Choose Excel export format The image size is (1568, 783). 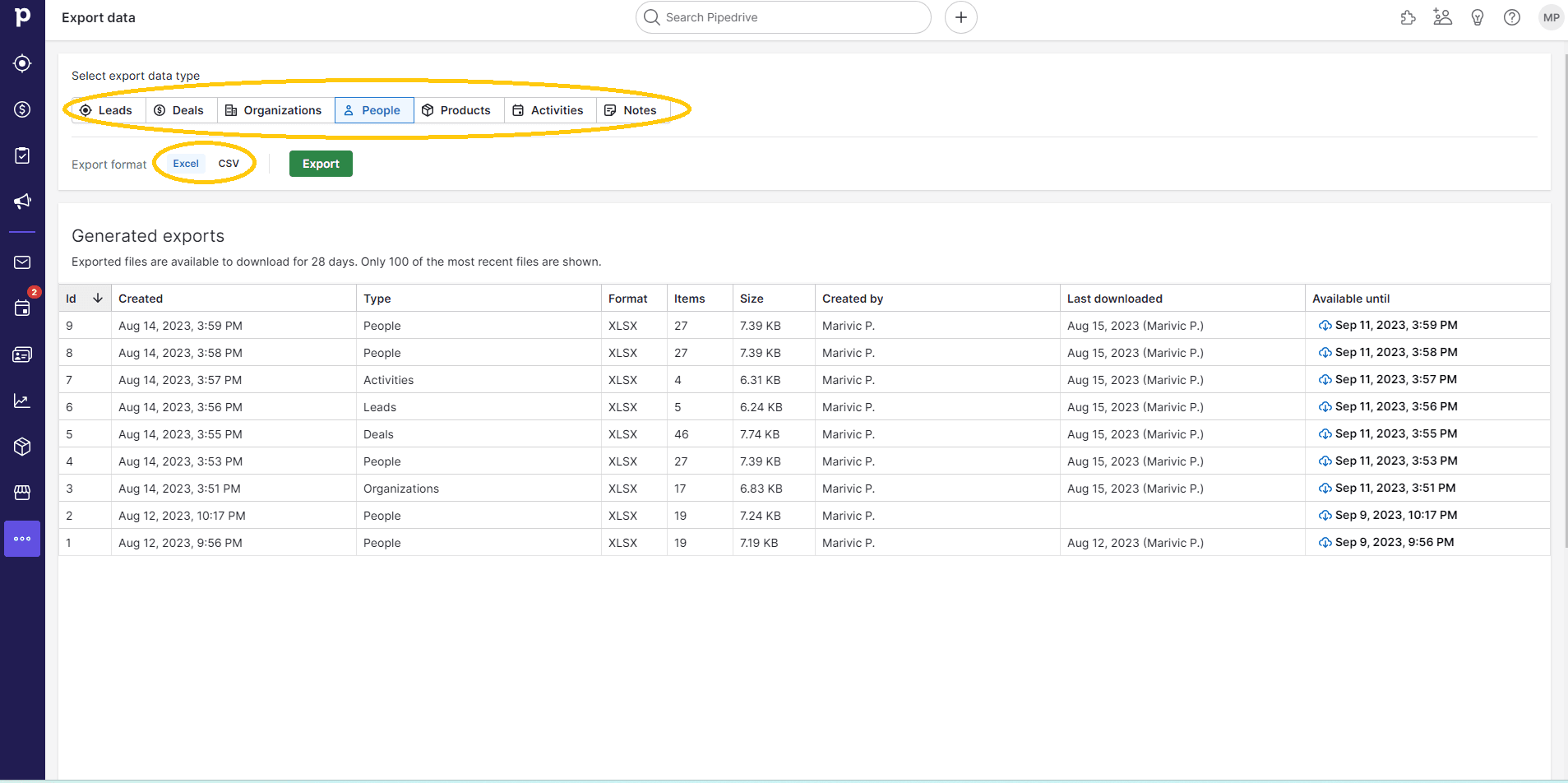click(186, 164)
